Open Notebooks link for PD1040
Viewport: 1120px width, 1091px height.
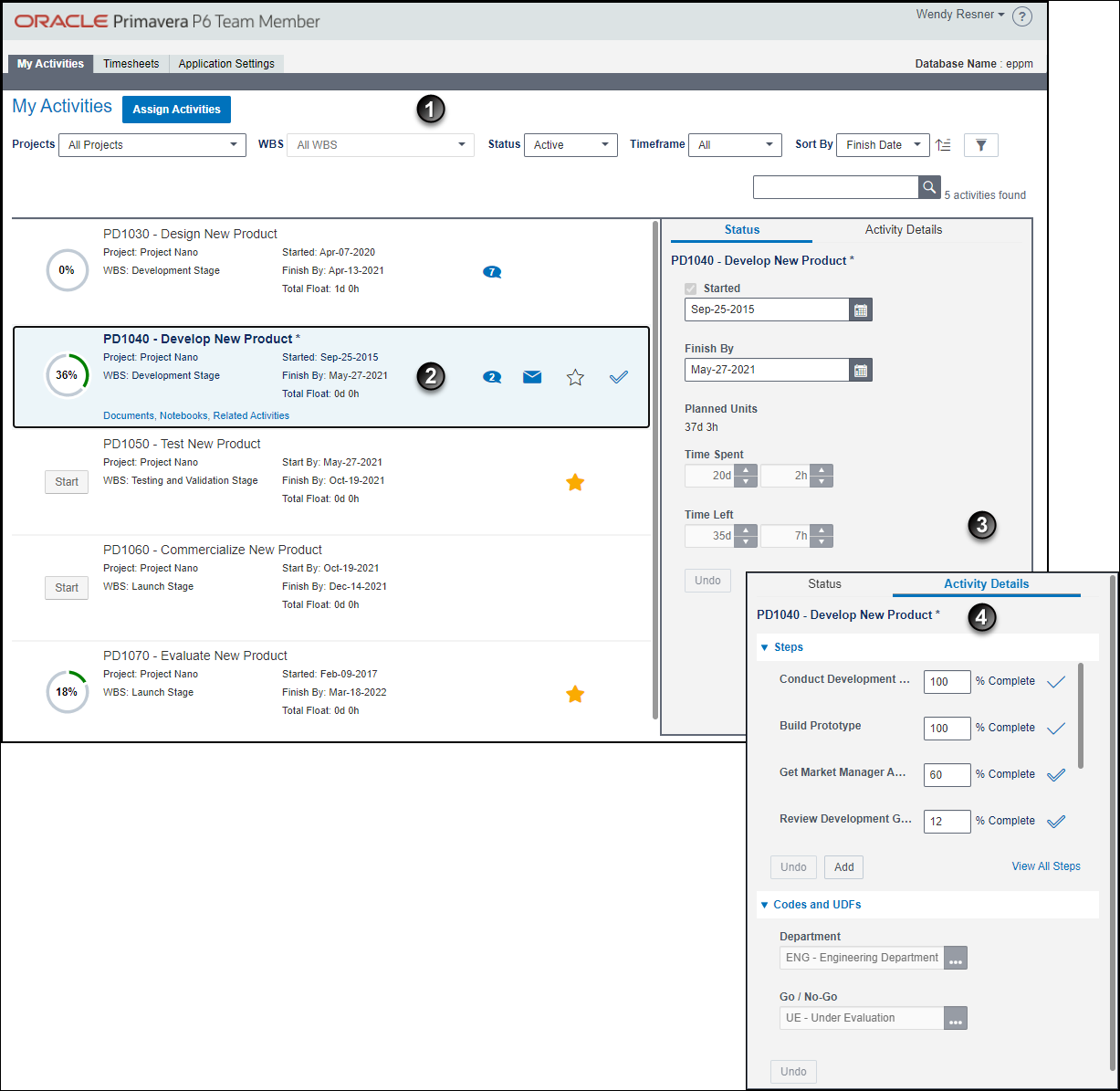183,415
